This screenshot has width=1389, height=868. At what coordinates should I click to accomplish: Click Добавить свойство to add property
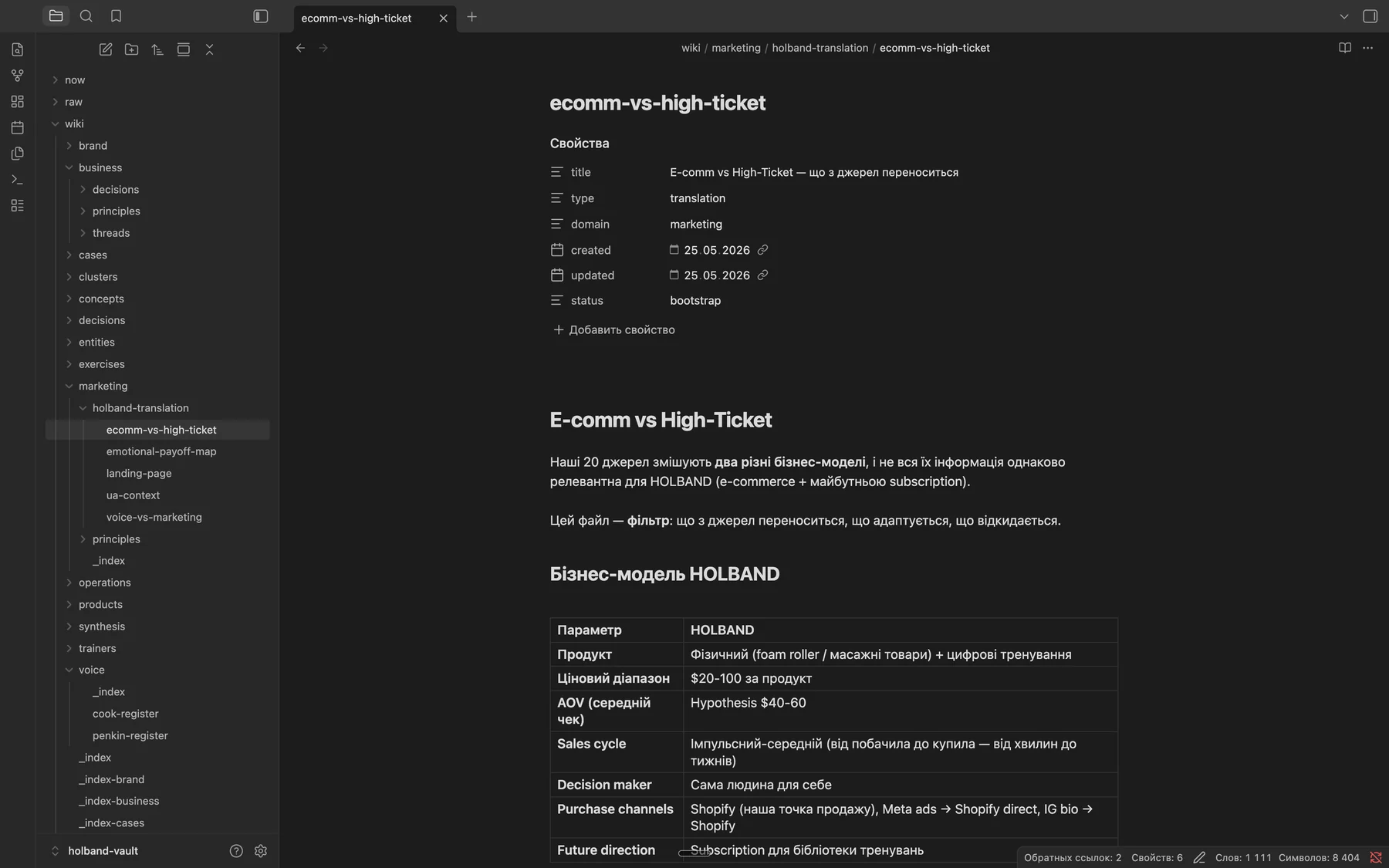coord(614,329)
